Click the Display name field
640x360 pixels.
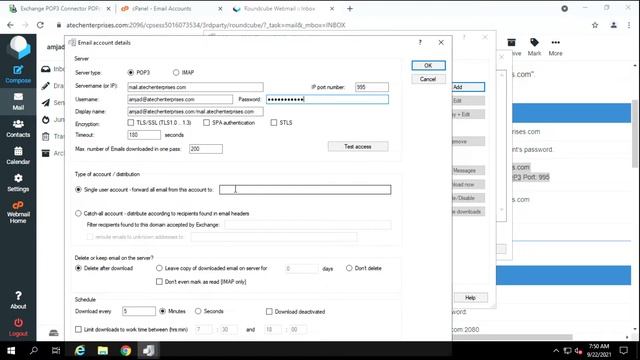pyautogui.click(x=195, y=111)
